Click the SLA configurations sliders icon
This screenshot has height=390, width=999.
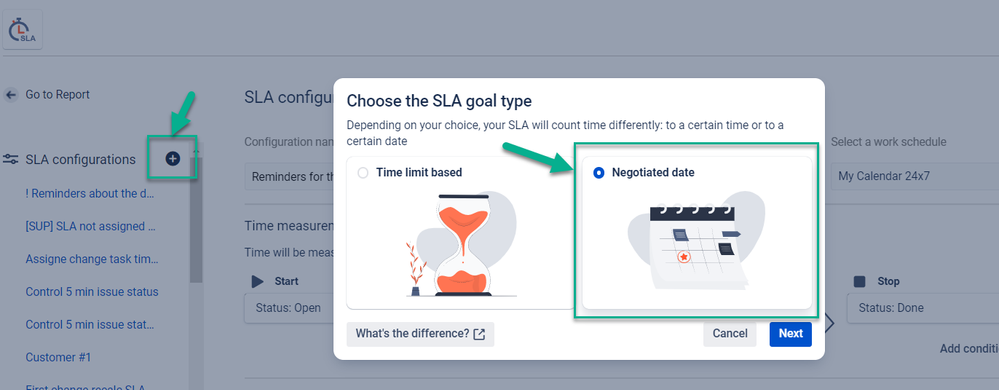click(10, 159)
